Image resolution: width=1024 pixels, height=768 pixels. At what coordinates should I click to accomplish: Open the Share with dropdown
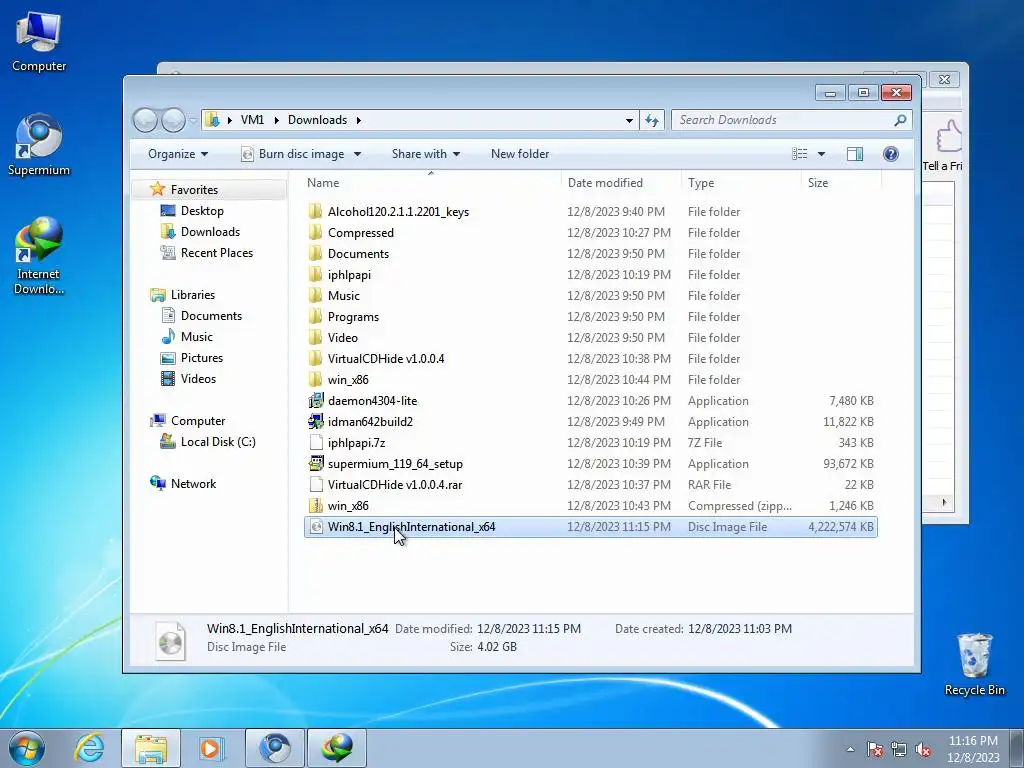(x=426, y=154)
